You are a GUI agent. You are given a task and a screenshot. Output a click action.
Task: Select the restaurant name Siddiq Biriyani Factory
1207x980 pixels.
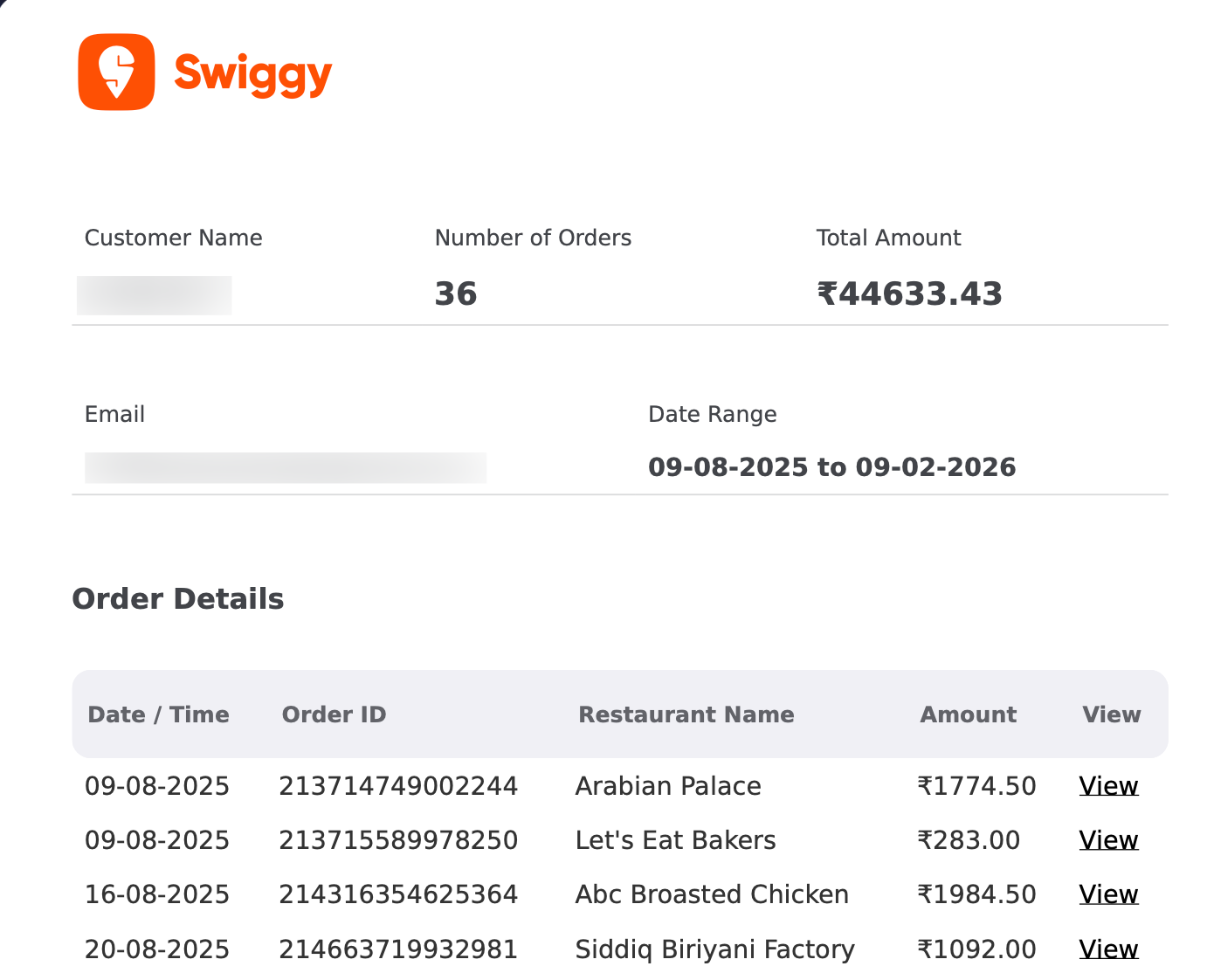pyautogui.click(x=714, y=949)
